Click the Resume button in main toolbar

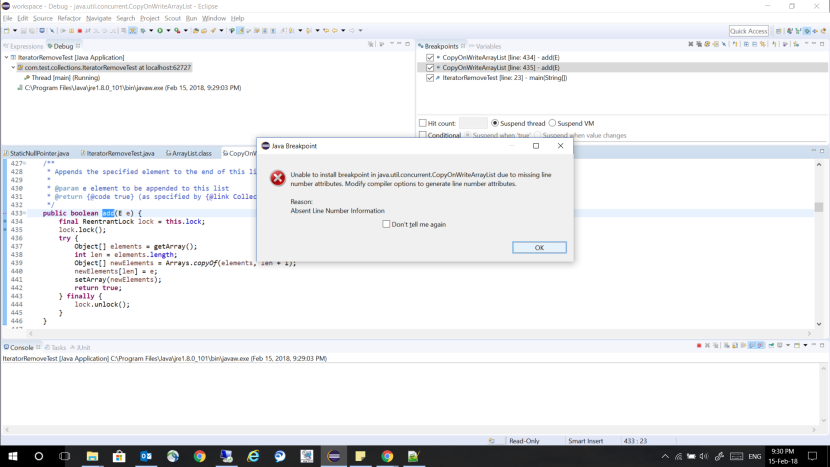[62, 31]
